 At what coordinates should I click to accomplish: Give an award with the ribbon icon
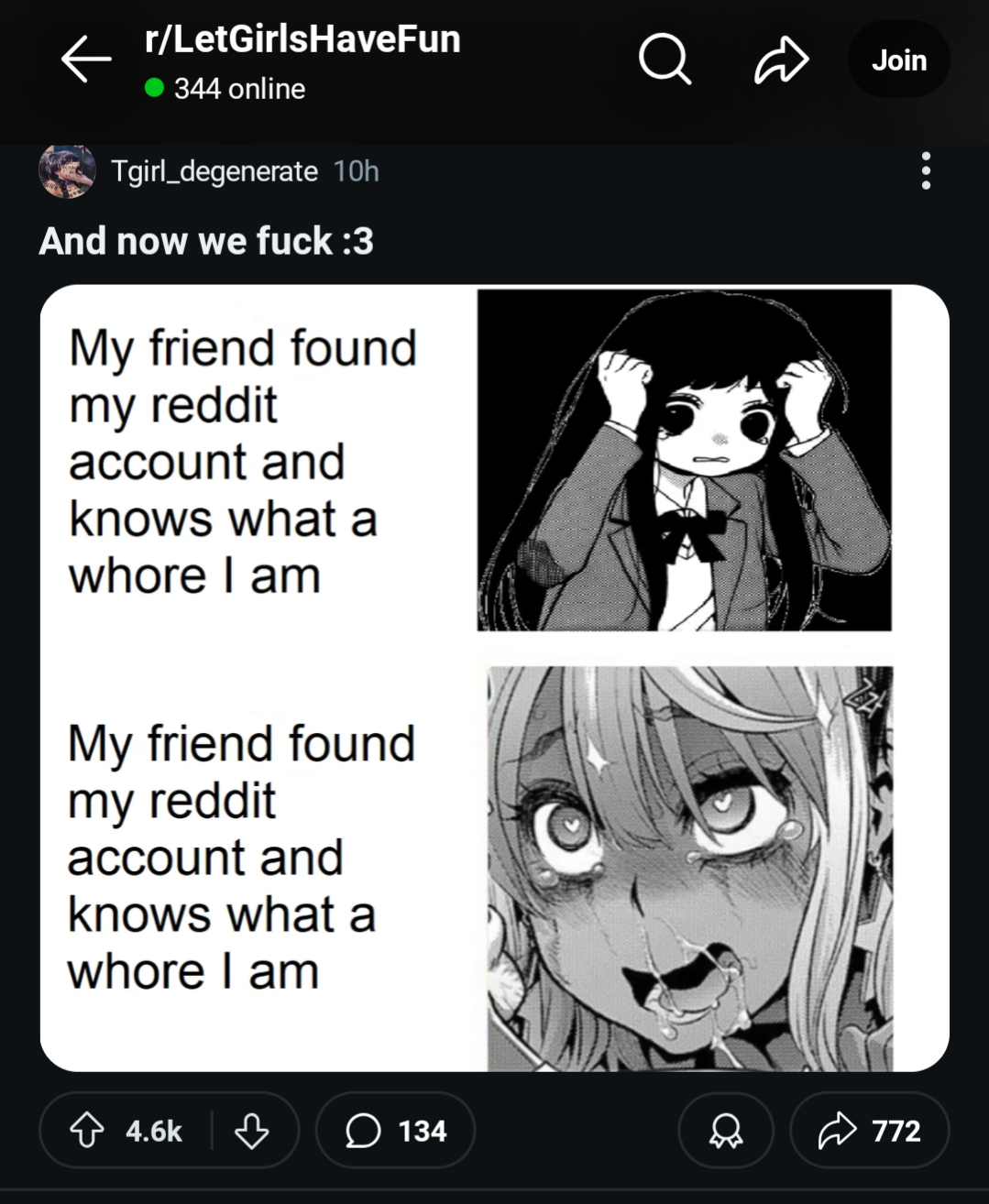[726, 1131]
